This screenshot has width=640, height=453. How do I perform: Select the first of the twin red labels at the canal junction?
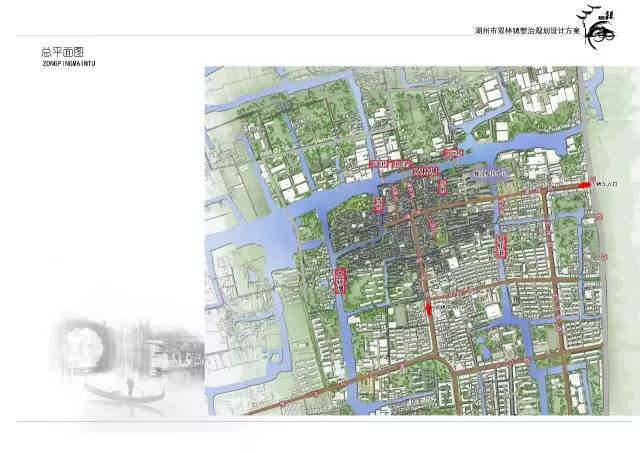378,164
